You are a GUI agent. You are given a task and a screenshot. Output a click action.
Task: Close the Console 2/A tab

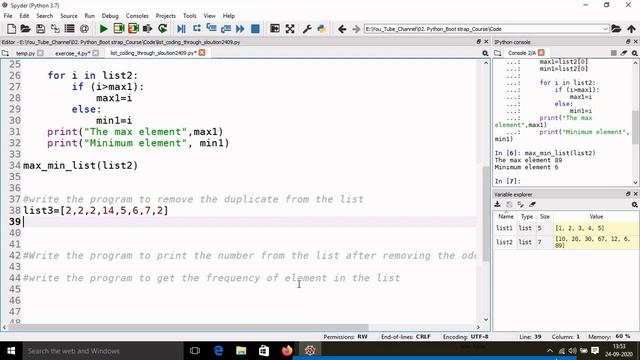coord(541,53)
